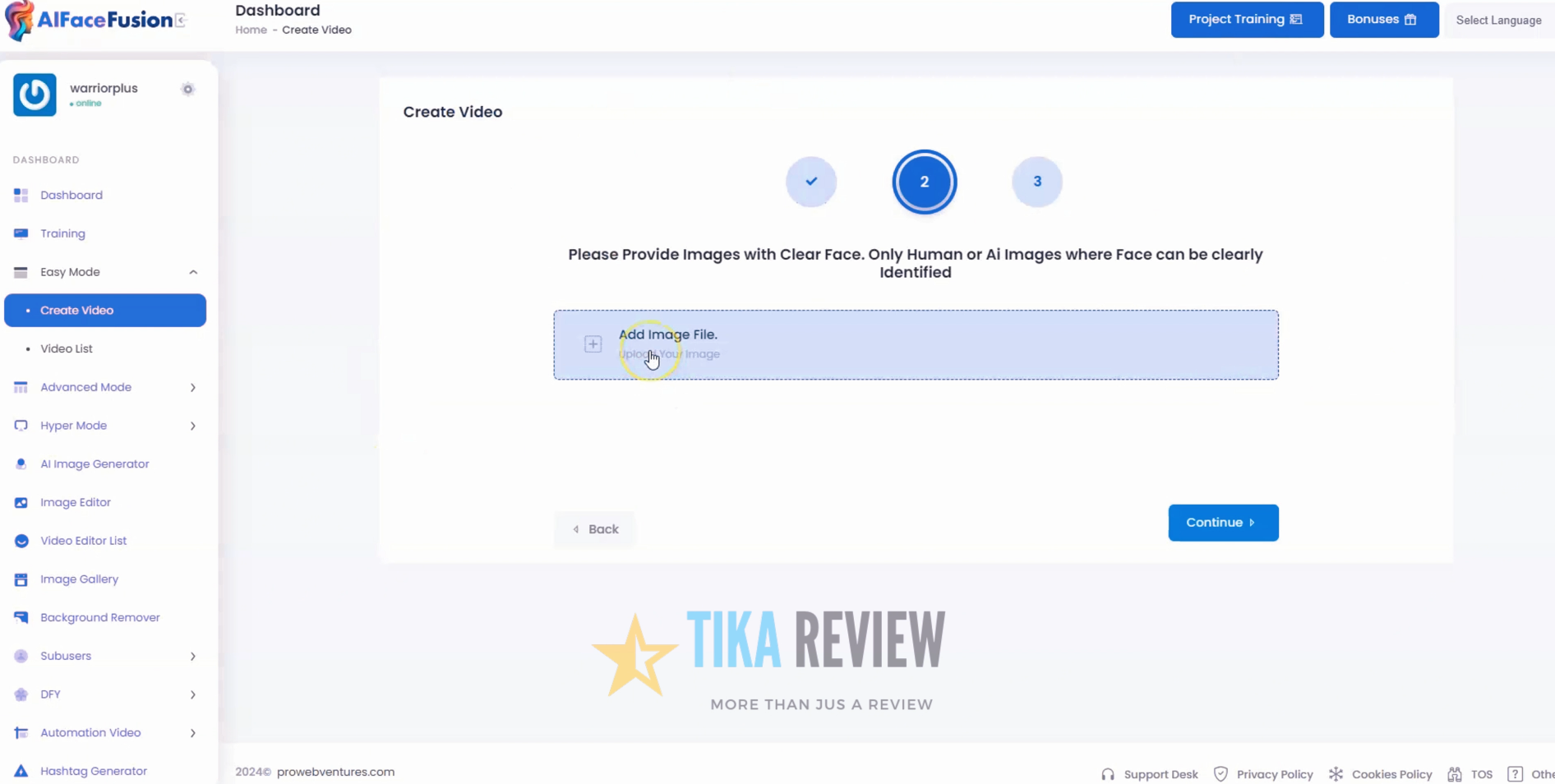
Task: Expand the Hyper Mode submenu
Action: (192, 426)
